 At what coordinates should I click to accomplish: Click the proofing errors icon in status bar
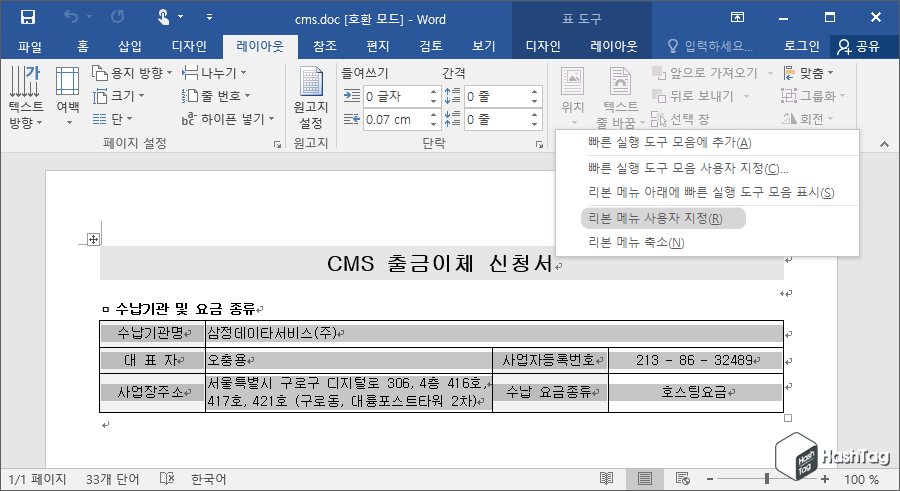point(166,478)
